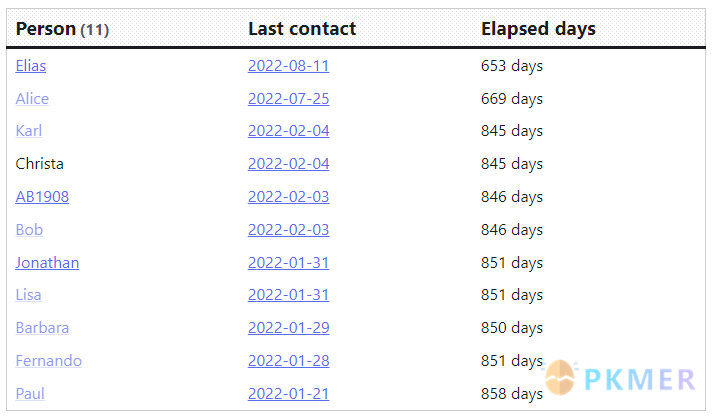Open the 2022-01-21 date link

tap(289, 393)
